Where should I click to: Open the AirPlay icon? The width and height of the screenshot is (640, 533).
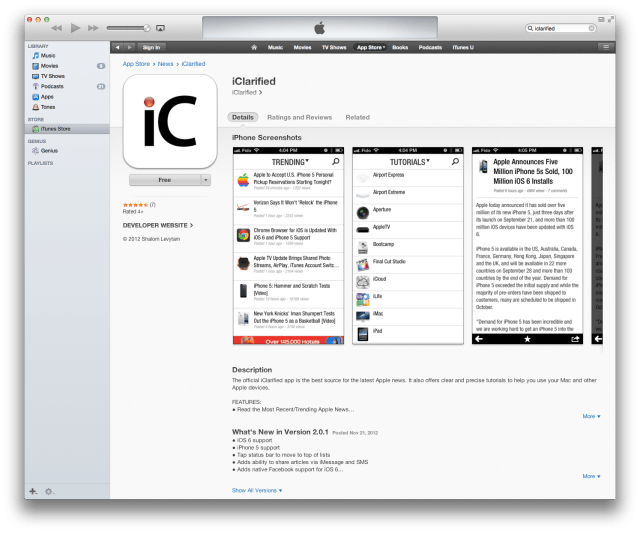pos(160,28)
